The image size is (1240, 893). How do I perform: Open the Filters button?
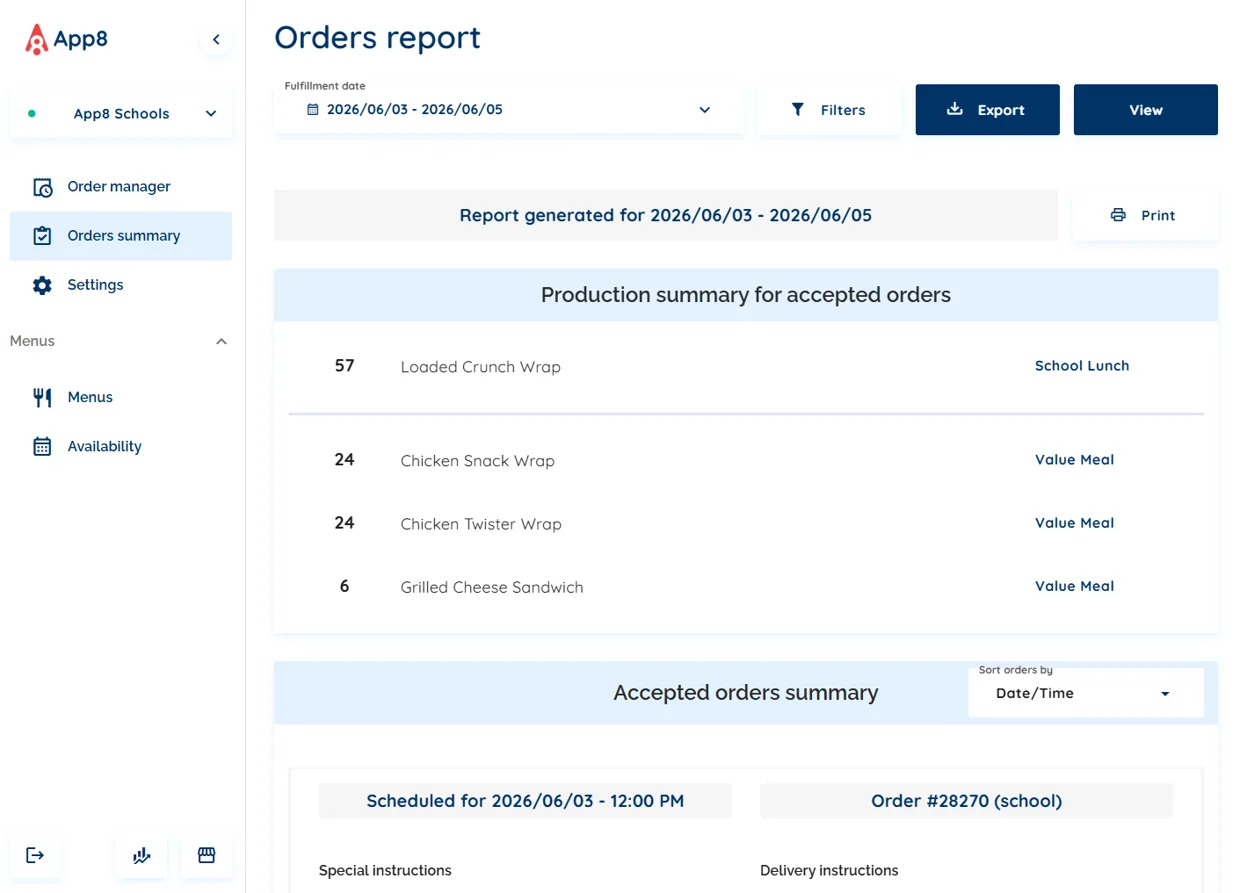[829, 110]
